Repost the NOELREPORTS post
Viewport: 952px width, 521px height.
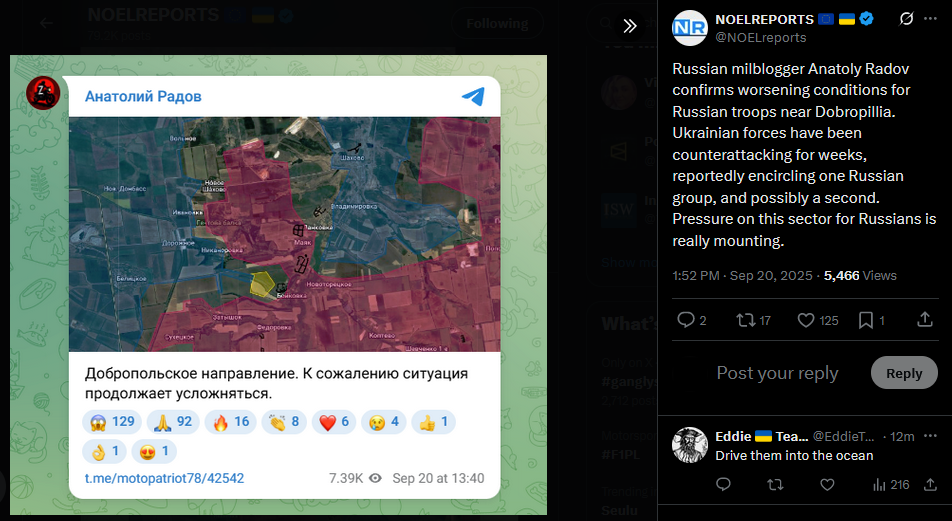pos(745,319)
